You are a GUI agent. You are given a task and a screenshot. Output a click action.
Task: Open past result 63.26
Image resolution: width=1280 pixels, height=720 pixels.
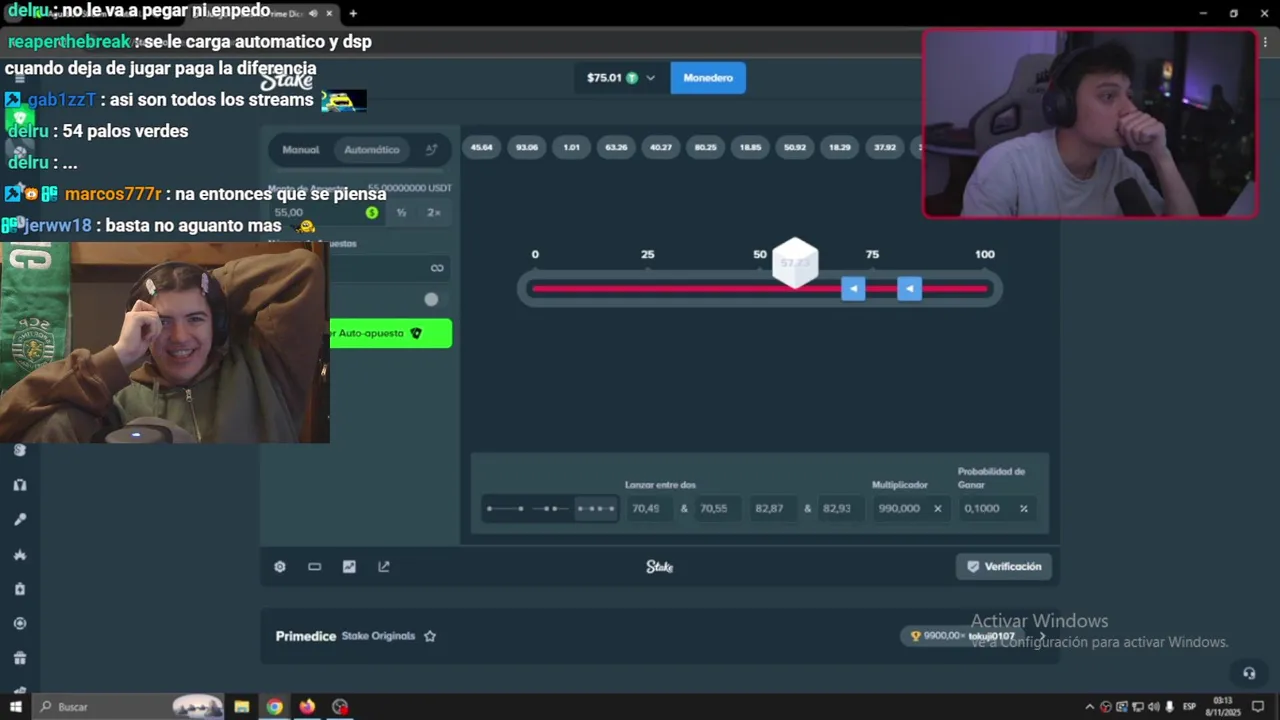click(x=616, y=147)
